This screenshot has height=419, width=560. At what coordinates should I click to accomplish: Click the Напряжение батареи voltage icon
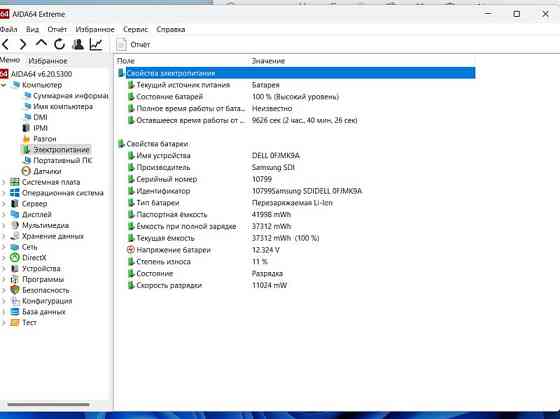(x=131, y=250)
